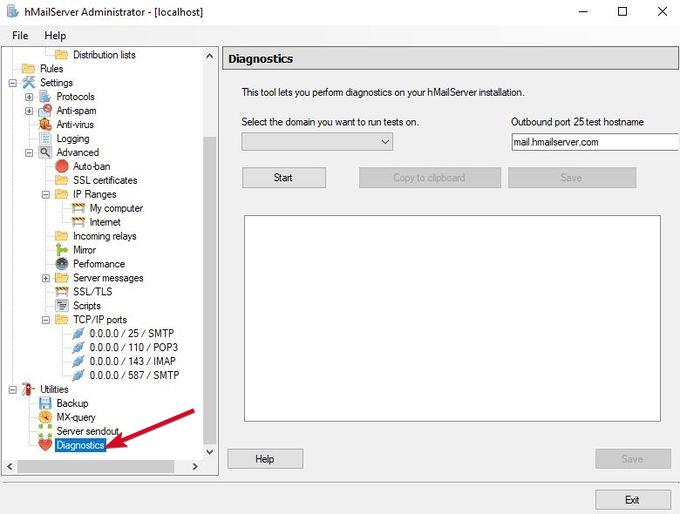680x514 pixels.
Task: Open the Backup utility icon
Action: (x=45, y=403)
